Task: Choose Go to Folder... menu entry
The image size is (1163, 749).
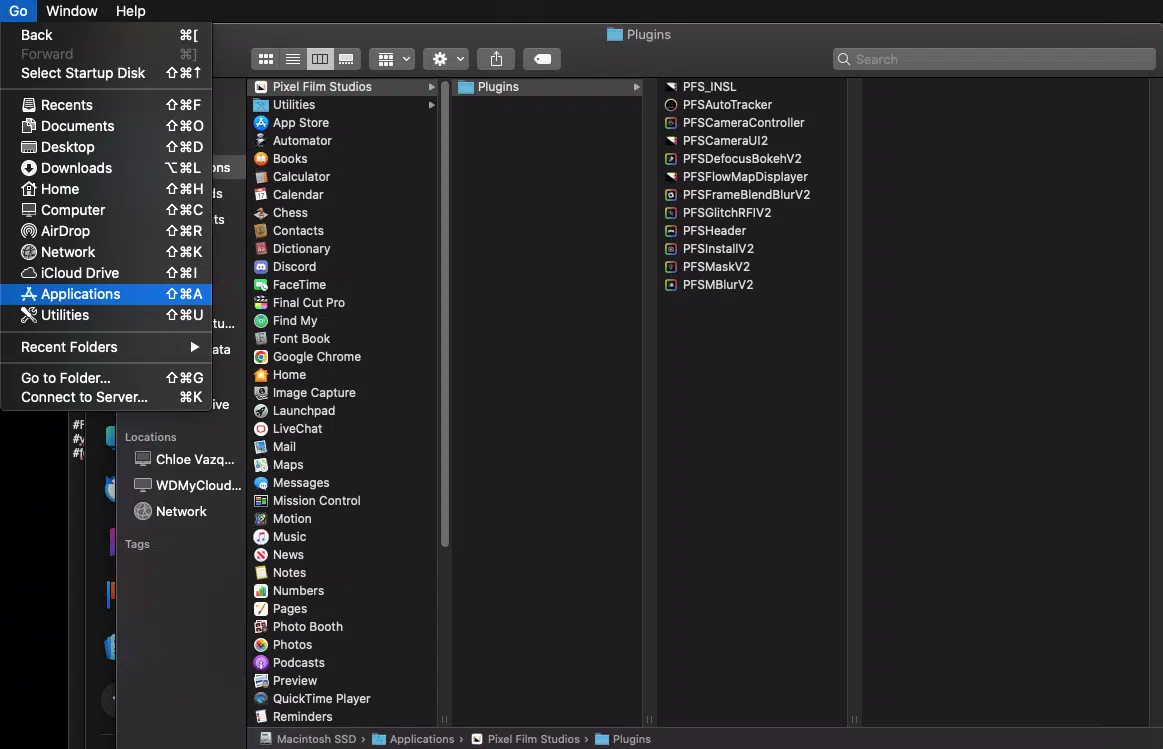Action: coord(107,378)
